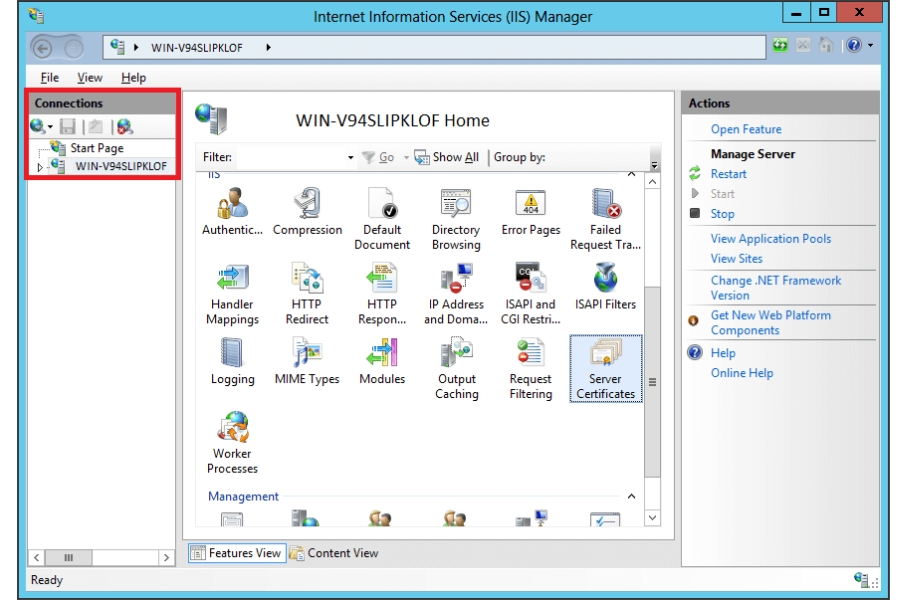
Task: Open the File menu
Action: (49, 78)
